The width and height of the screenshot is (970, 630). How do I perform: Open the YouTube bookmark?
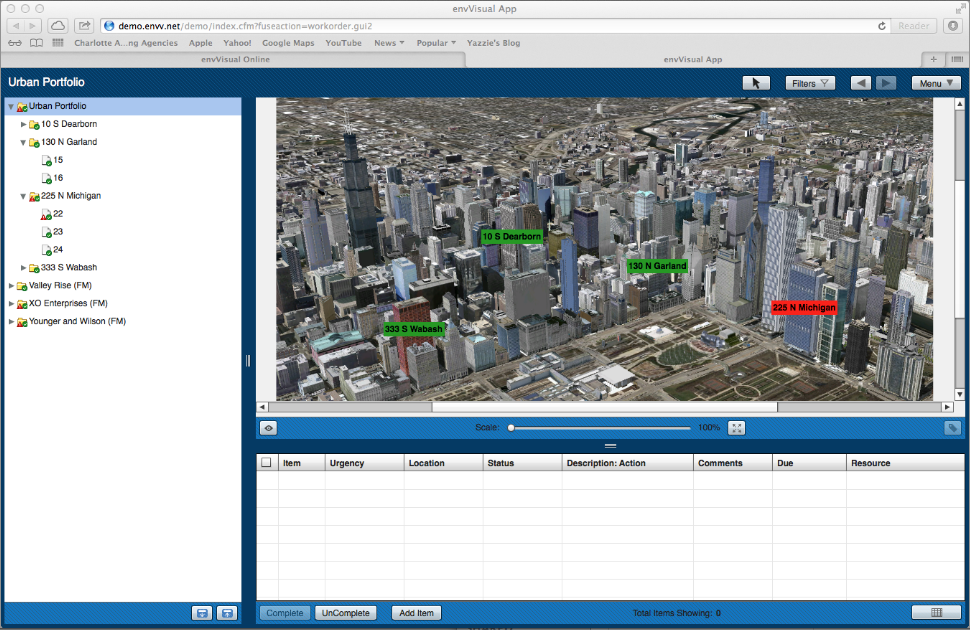[x=343, y=43]
